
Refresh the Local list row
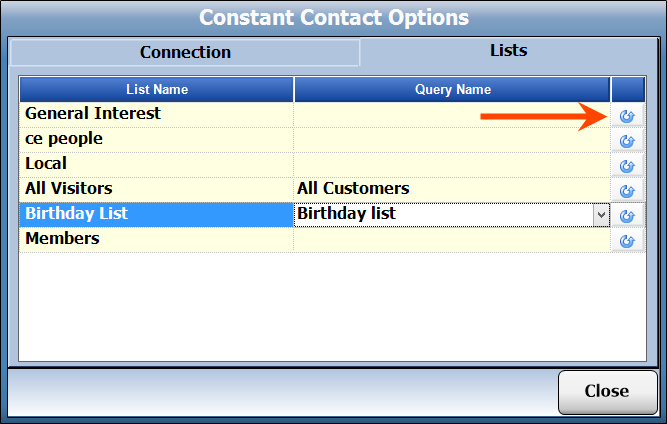pos(627,165)
